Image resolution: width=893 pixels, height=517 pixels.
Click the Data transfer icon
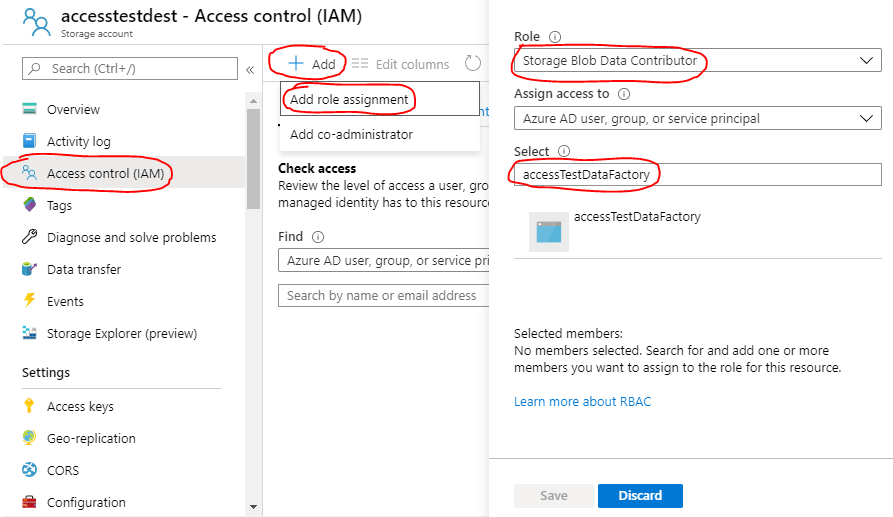click(x=29, y=269)
